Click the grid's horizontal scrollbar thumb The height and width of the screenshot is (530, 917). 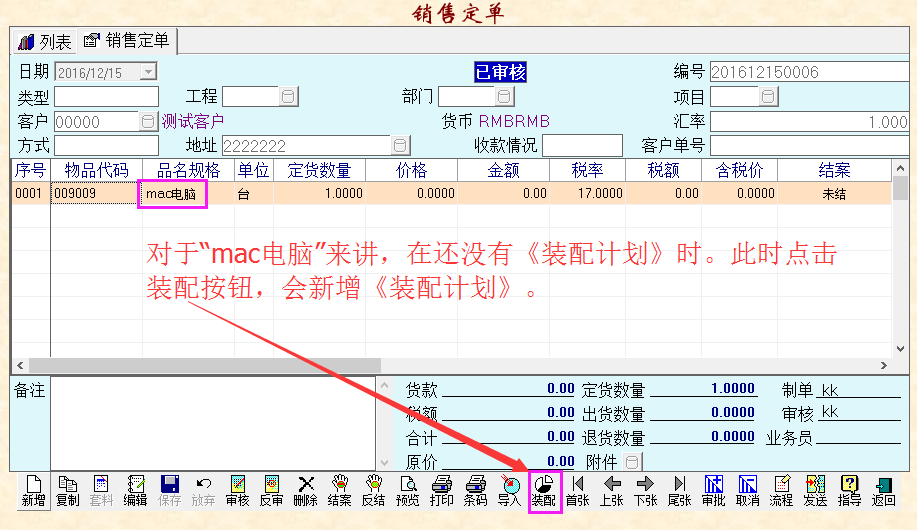tap(205, 366)
